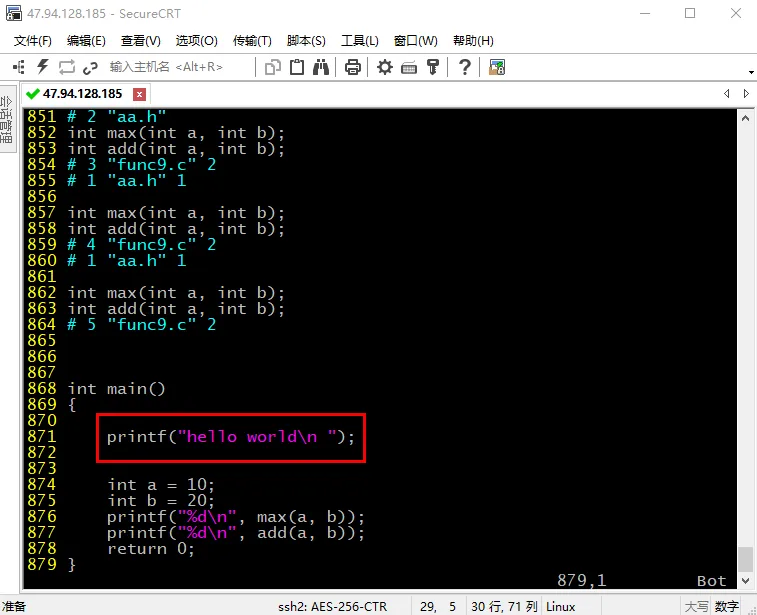
Task: Open the Session Manager toolbar icon
Action: pyautogui.click(x=19, y=67)
